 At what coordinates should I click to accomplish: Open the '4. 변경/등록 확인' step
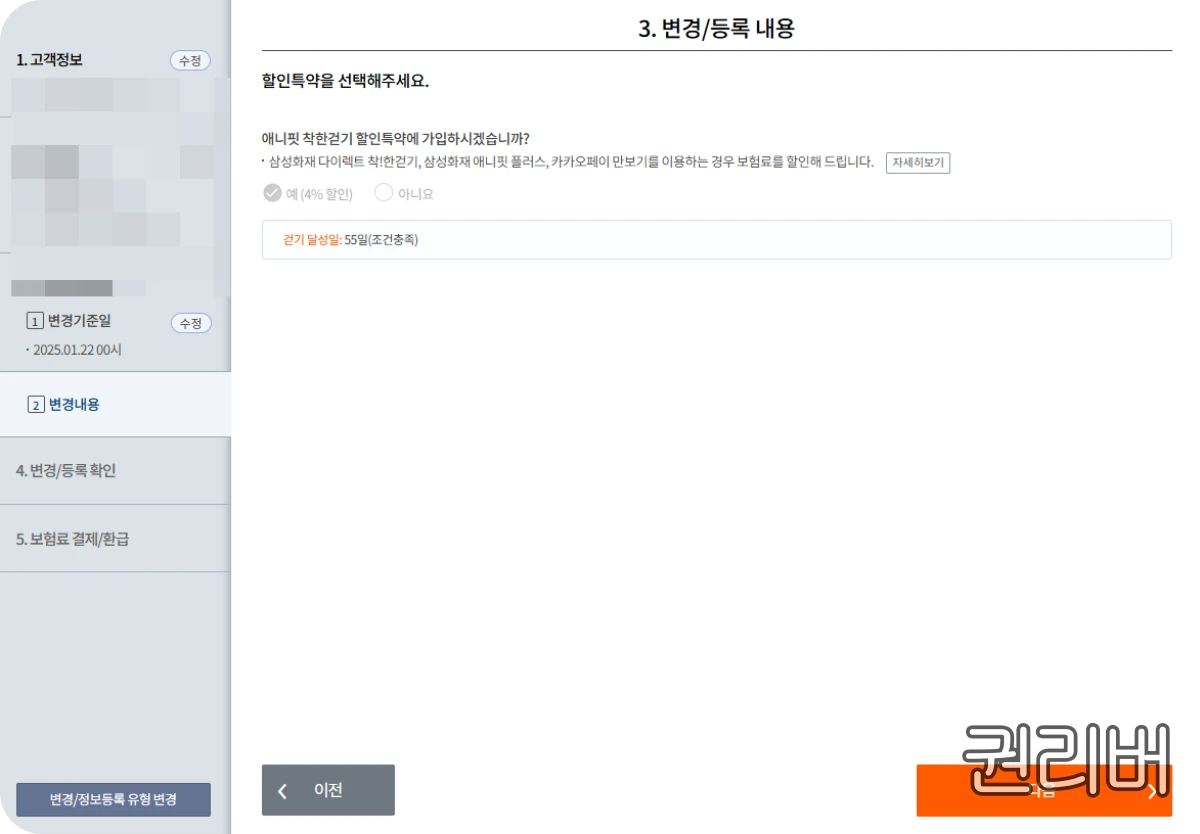115,471
